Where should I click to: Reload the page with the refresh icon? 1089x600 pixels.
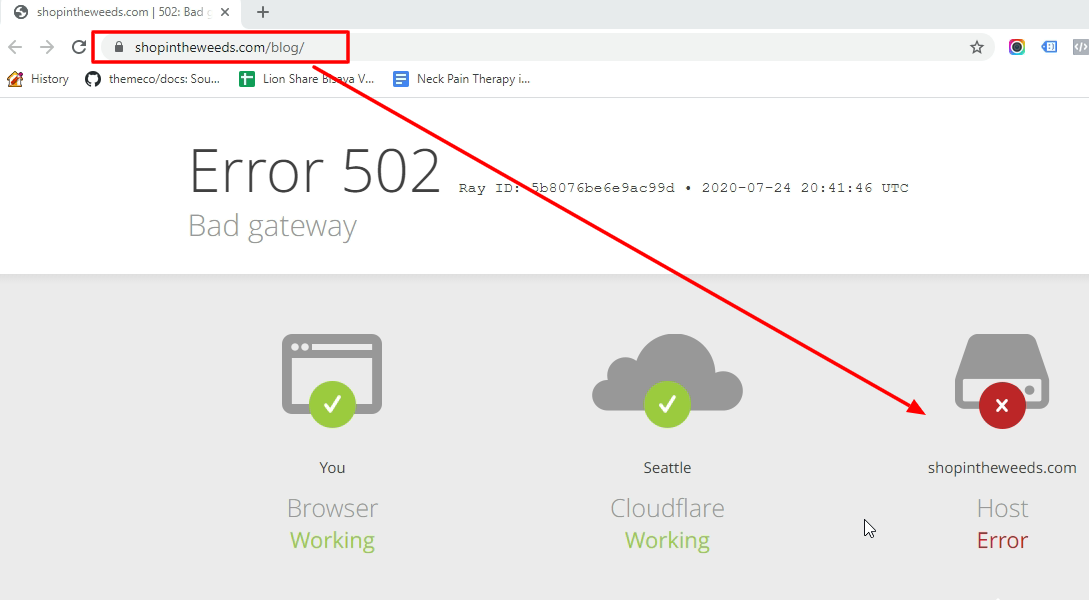79,47
